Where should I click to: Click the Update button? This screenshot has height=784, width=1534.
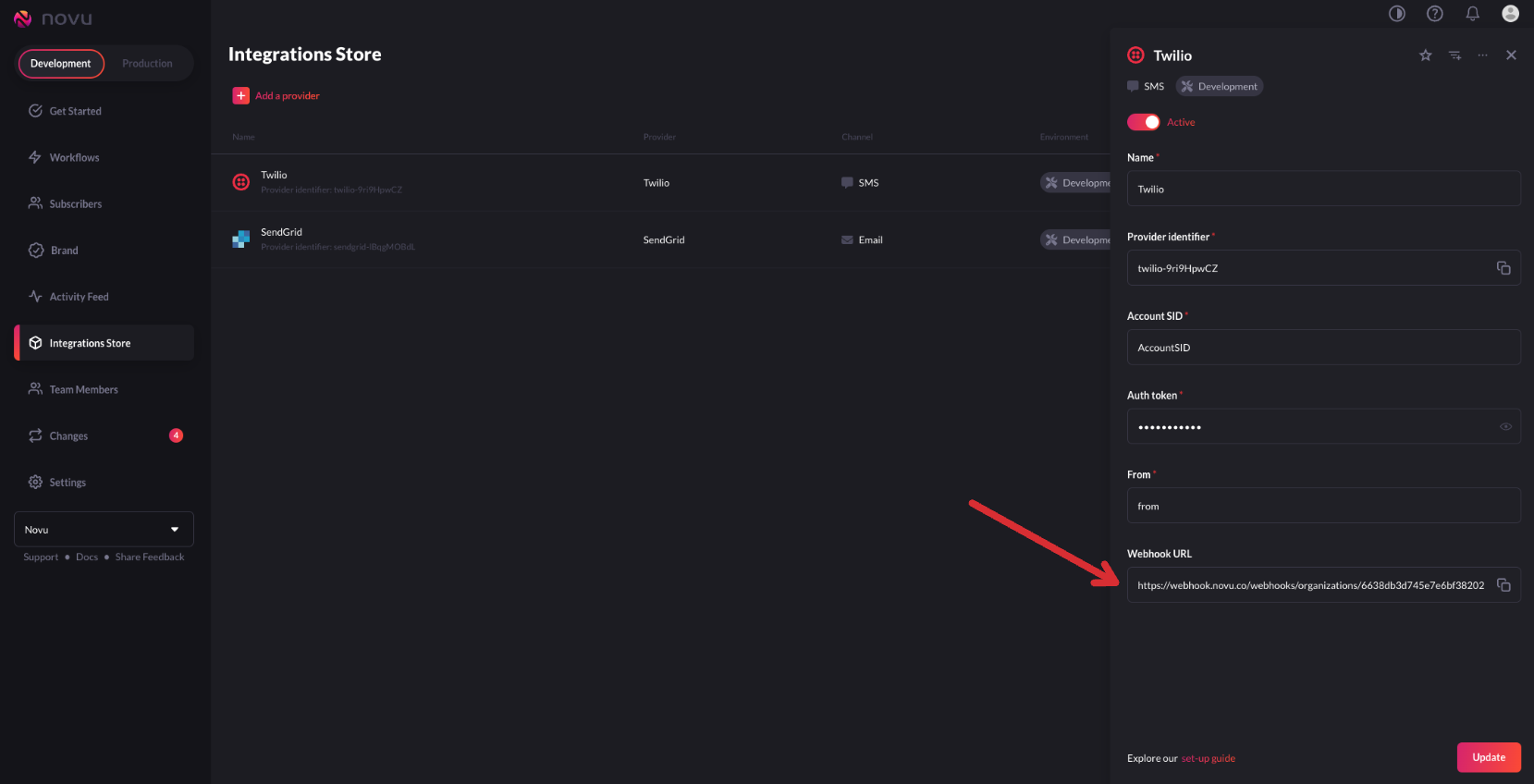[1489, 757]
